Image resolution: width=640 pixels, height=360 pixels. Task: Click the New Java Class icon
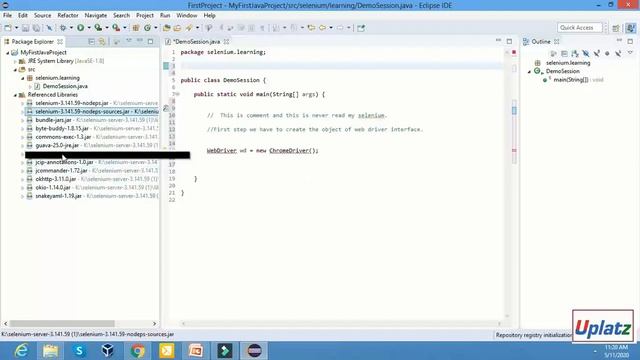click(x=147, y=28)
